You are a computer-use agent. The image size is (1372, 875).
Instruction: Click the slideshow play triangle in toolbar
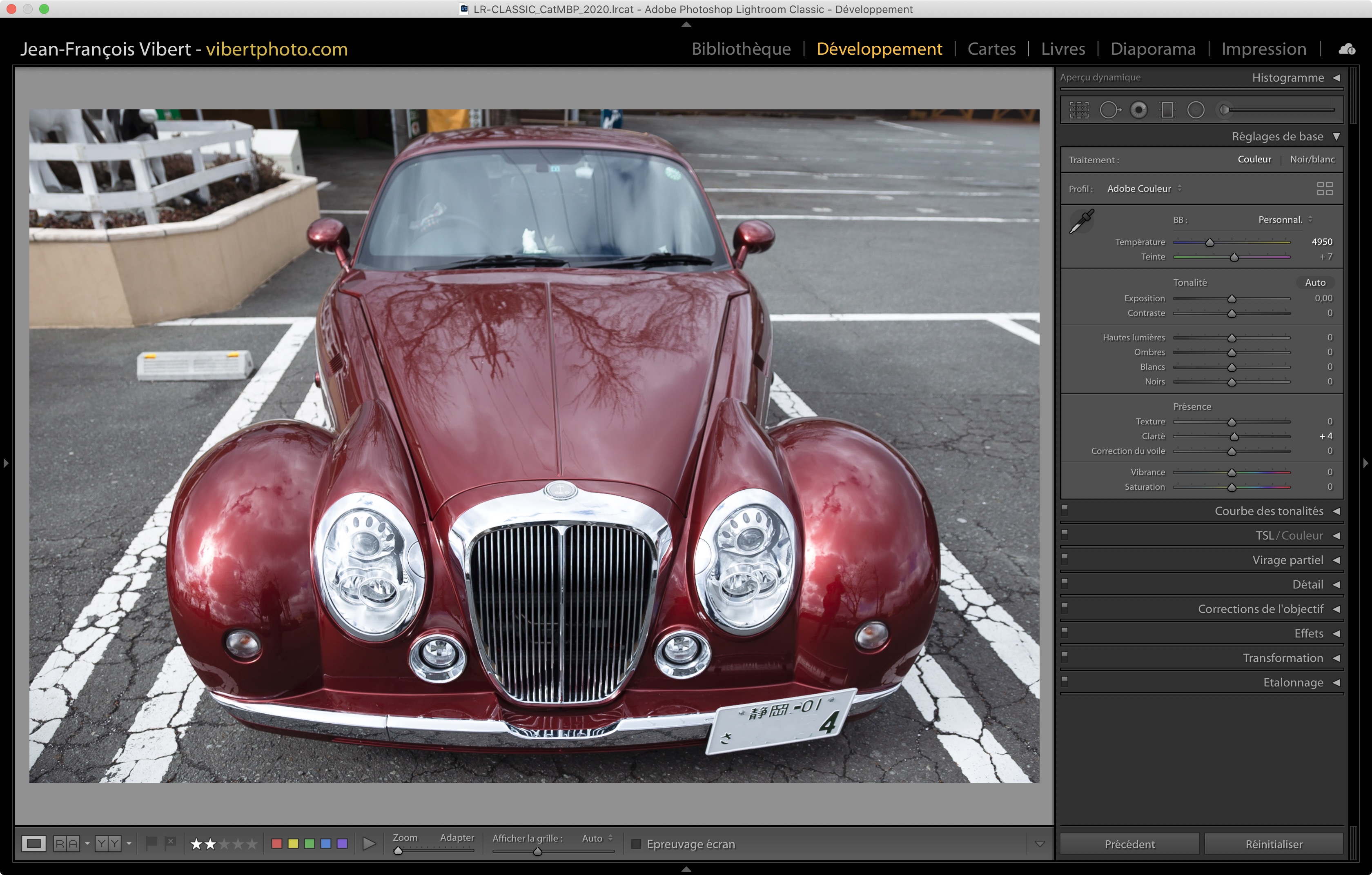pyautogui.click(x=369, y=844)
